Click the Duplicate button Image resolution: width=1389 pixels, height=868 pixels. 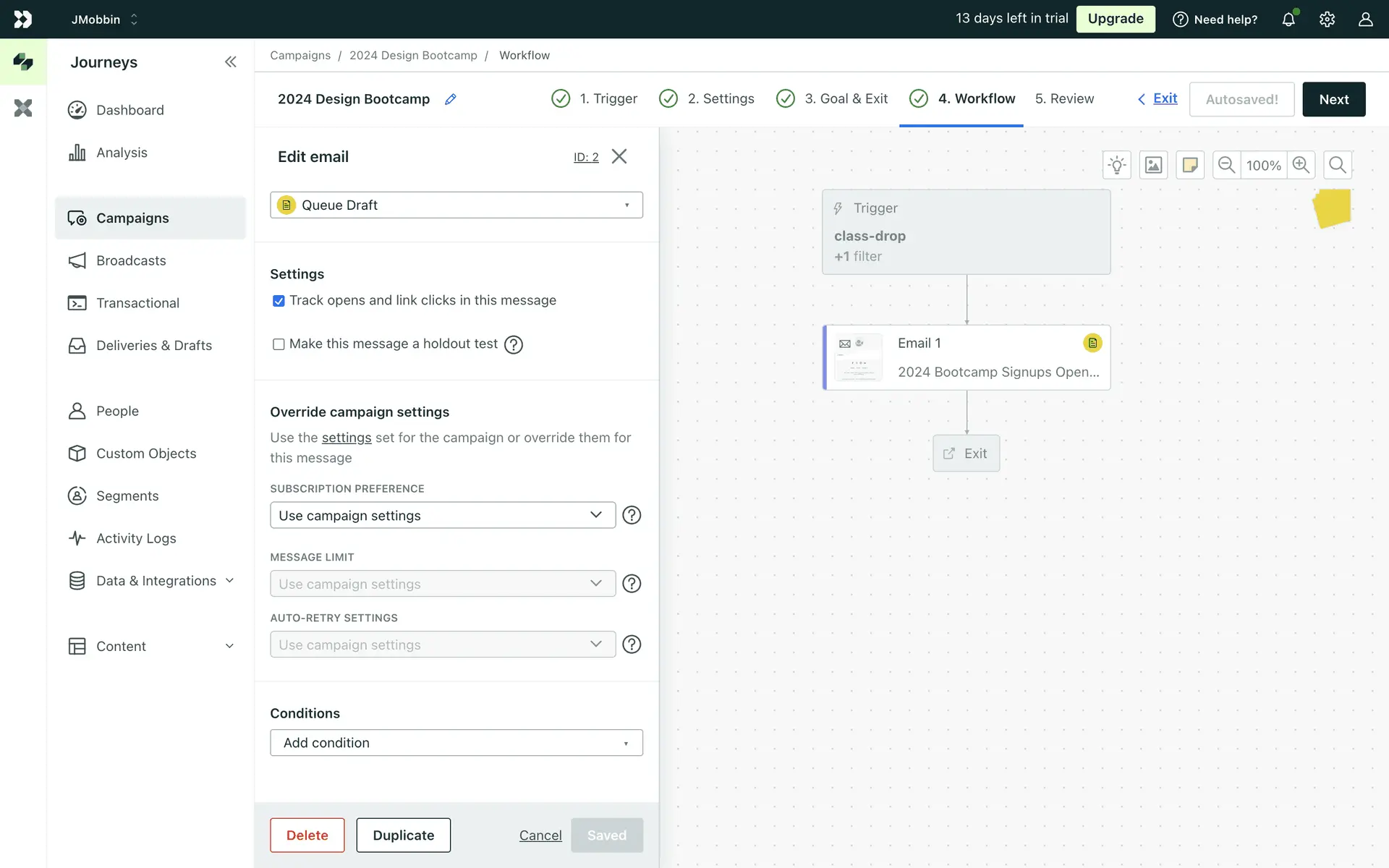pyautogui.click(x=403, y=835)
